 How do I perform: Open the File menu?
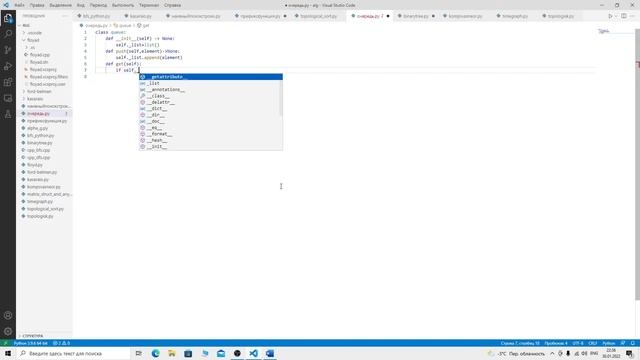coord(19,5)
